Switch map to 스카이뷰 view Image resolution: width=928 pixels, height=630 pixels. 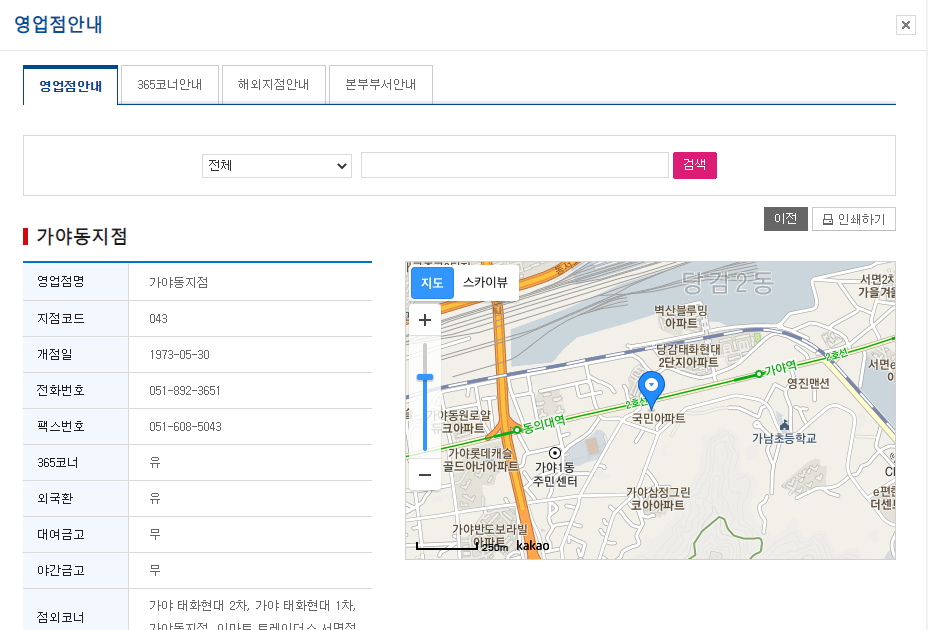pos(485,282)
